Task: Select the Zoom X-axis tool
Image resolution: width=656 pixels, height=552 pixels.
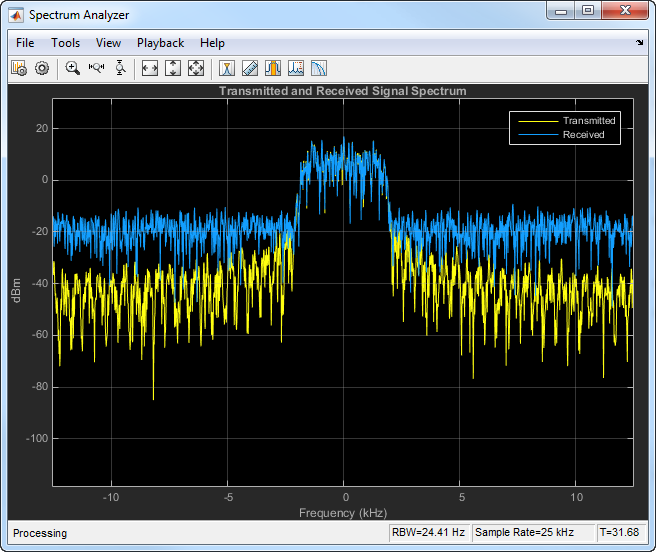Action: (96, 67)
